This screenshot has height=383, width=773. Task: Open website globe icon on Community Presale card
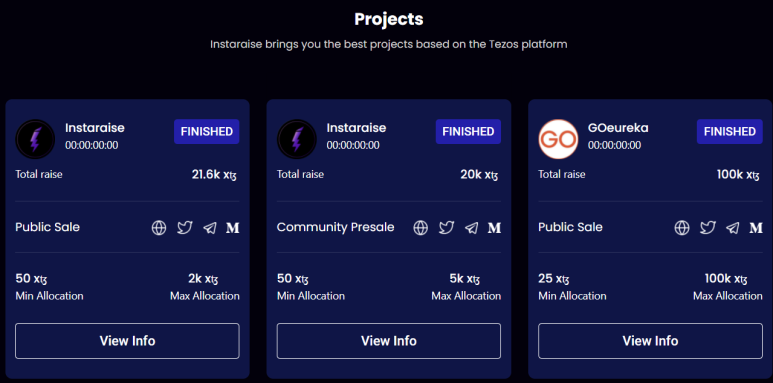[421, 228]
